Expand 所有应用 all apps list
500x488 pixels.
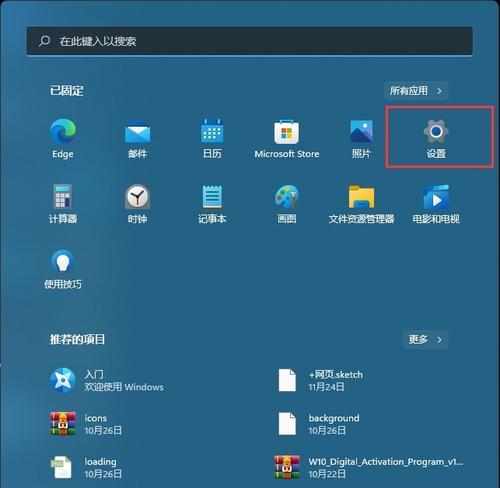pos(416,91)
